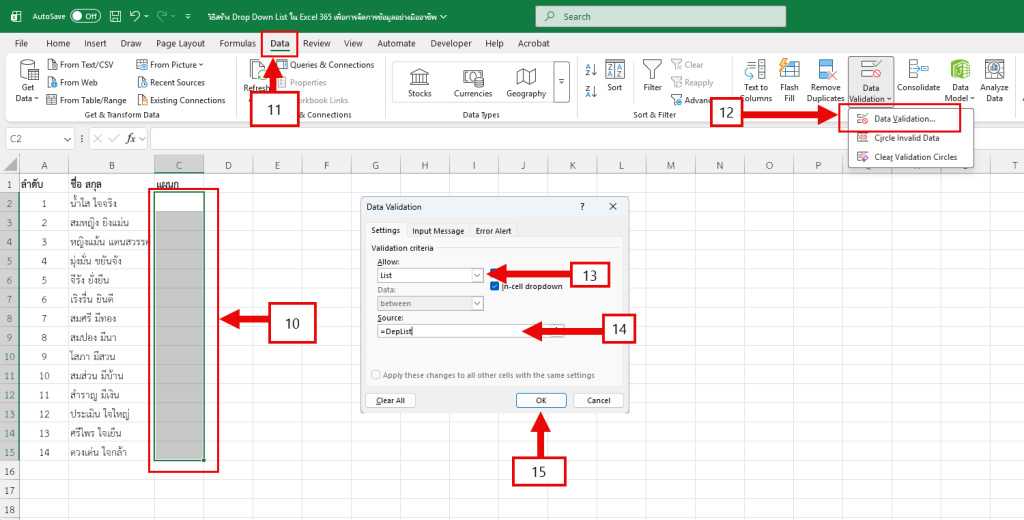
Task: Click From Table/Range icon
Action: click(54, 100)
